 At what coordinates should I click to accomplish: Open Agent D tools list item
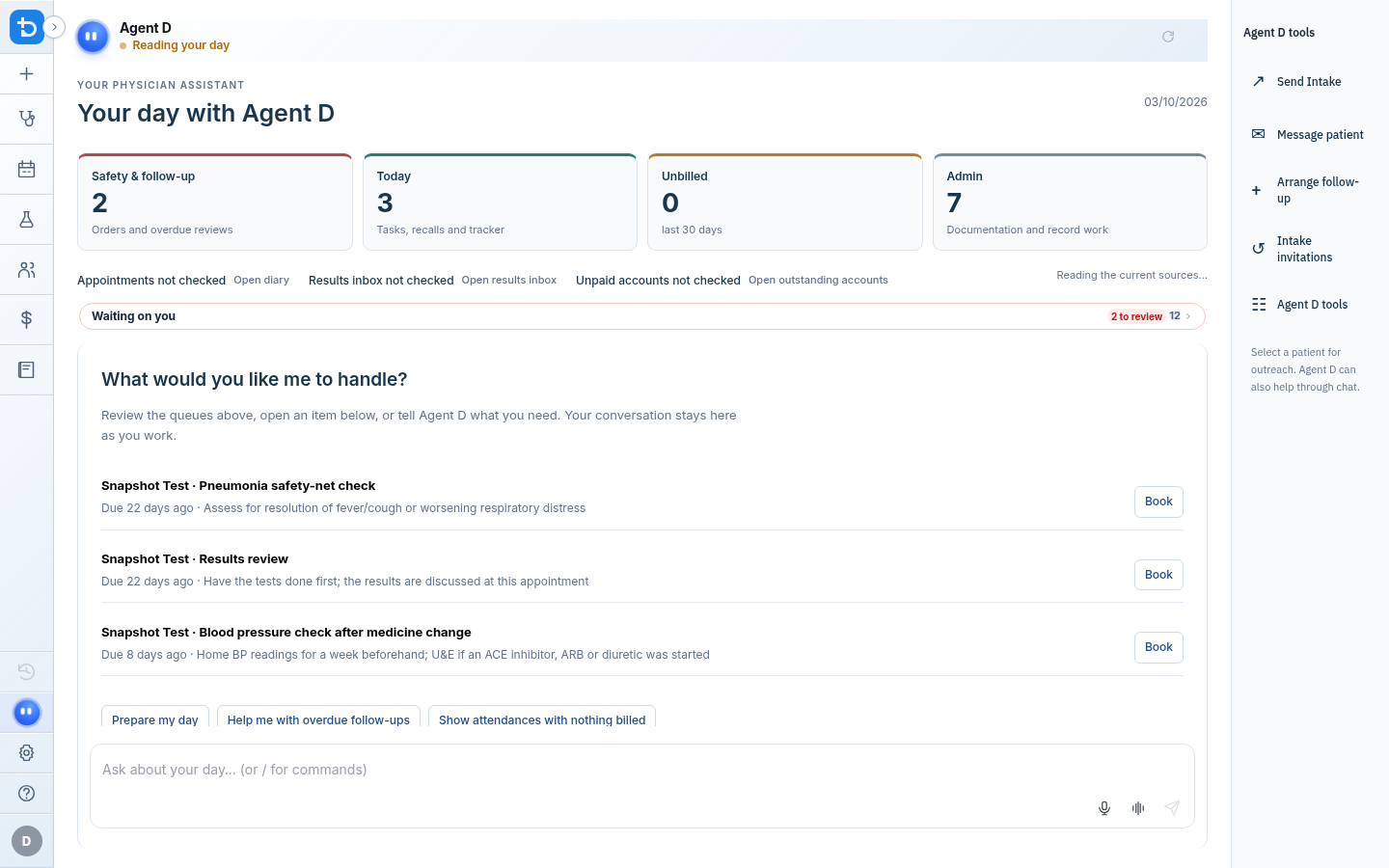click(1310, 305)
